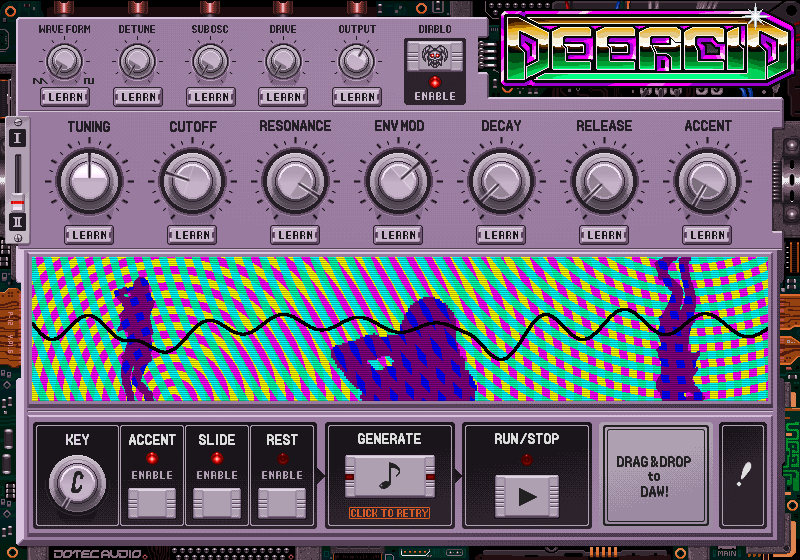This screenshot has height=560, width=800.
Task: Click the Wave Form knob
Action: click(x=64, y=62)
